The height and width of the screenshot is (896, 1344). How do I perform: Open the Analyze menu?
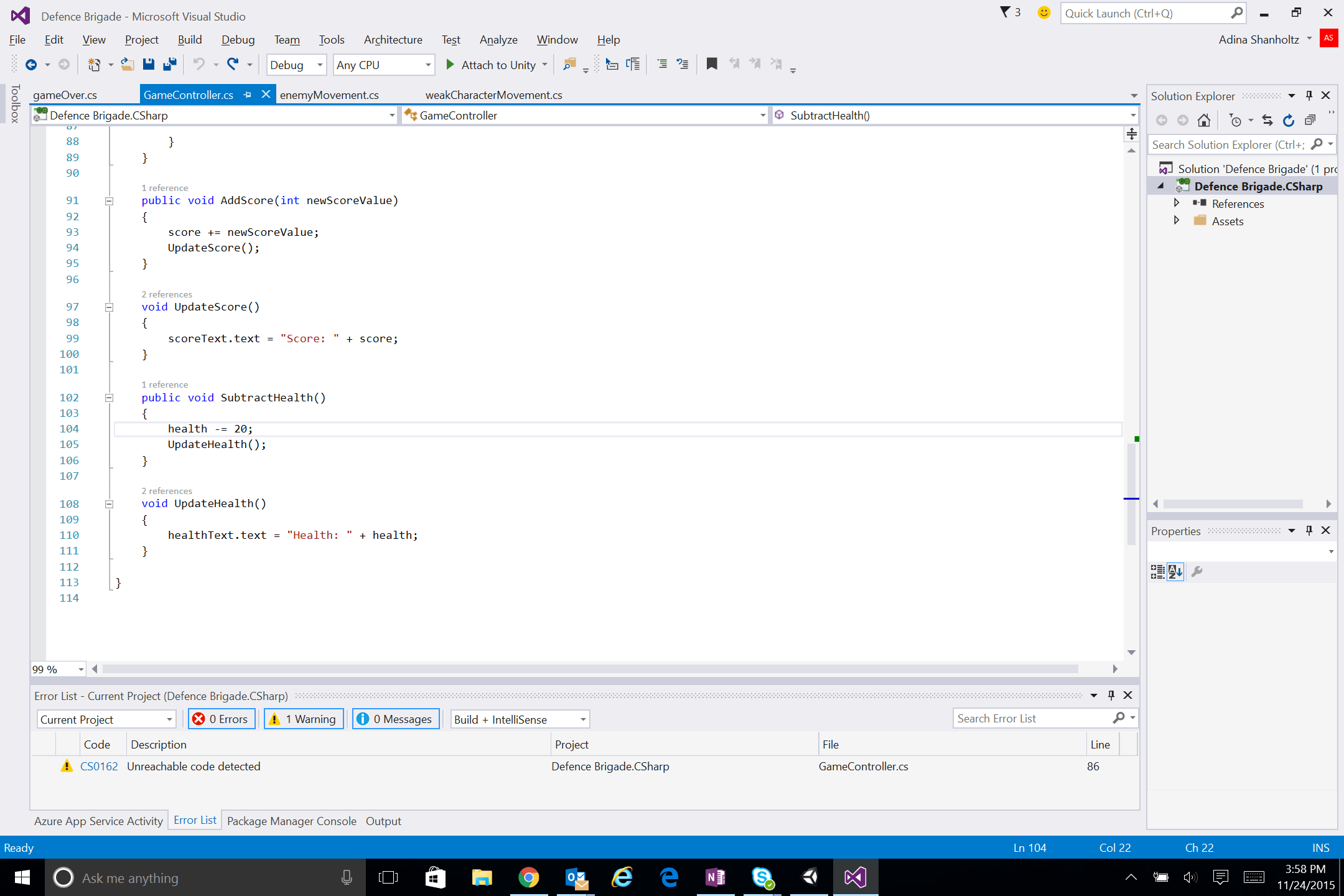(498, 39)
